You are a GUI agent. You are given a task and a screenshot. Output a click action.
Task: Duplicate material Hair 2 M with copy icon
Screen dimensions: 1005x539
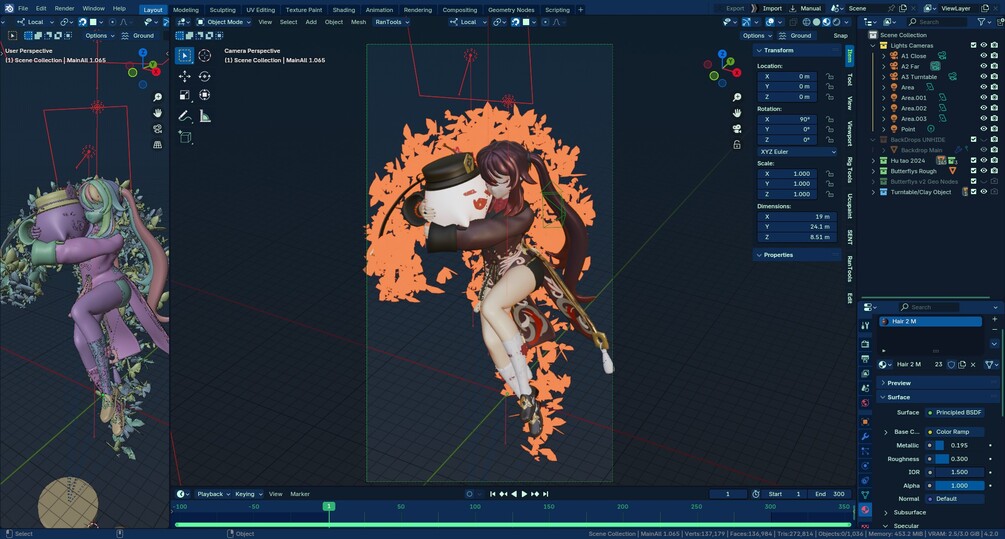pyautogui.click(x=962, y=365)
